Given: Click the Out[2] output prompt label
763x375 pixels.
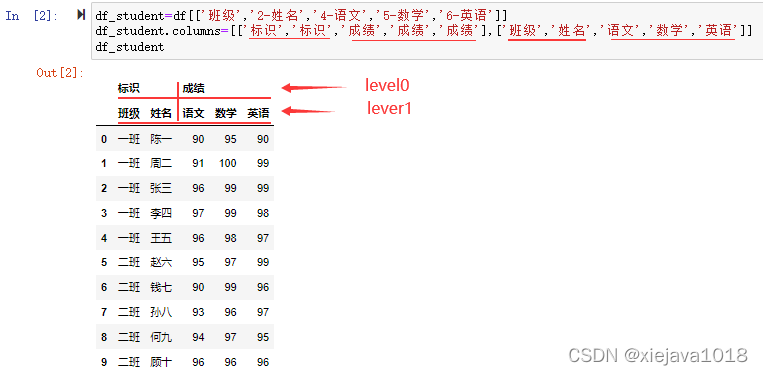Looking at the screenshot, I should point(60,73).
